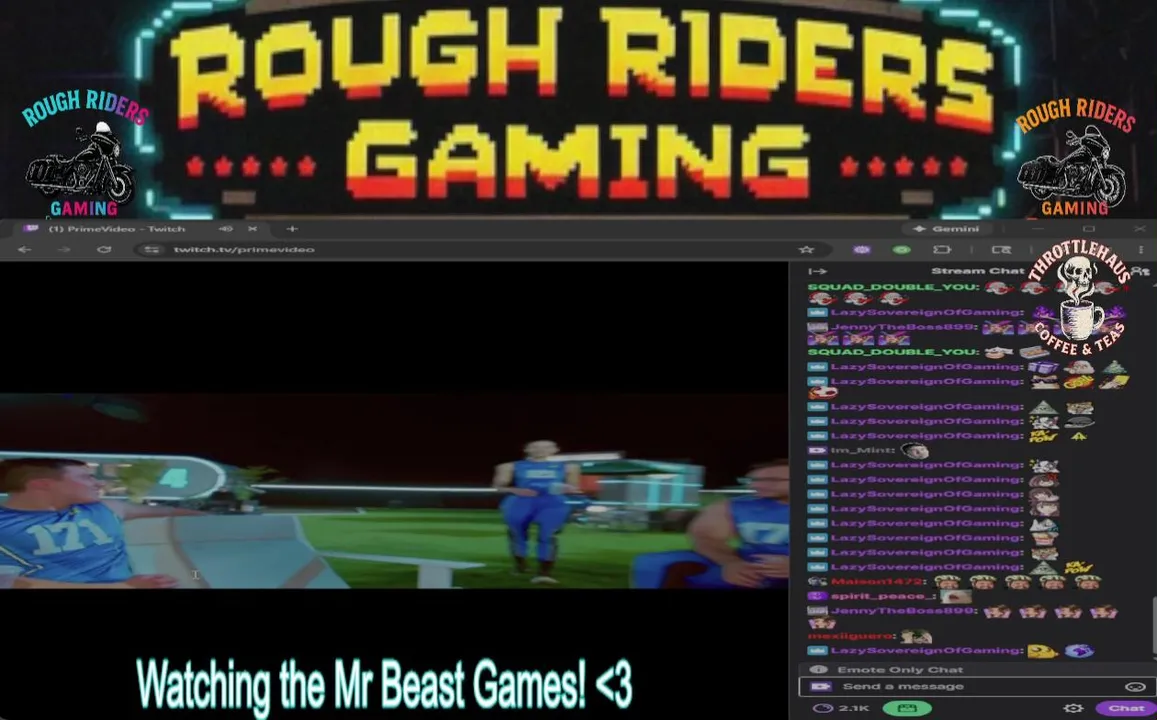Open the browser three-dot menu
The width and height of the screenshot is (1157, 720).
(1141, 250)
